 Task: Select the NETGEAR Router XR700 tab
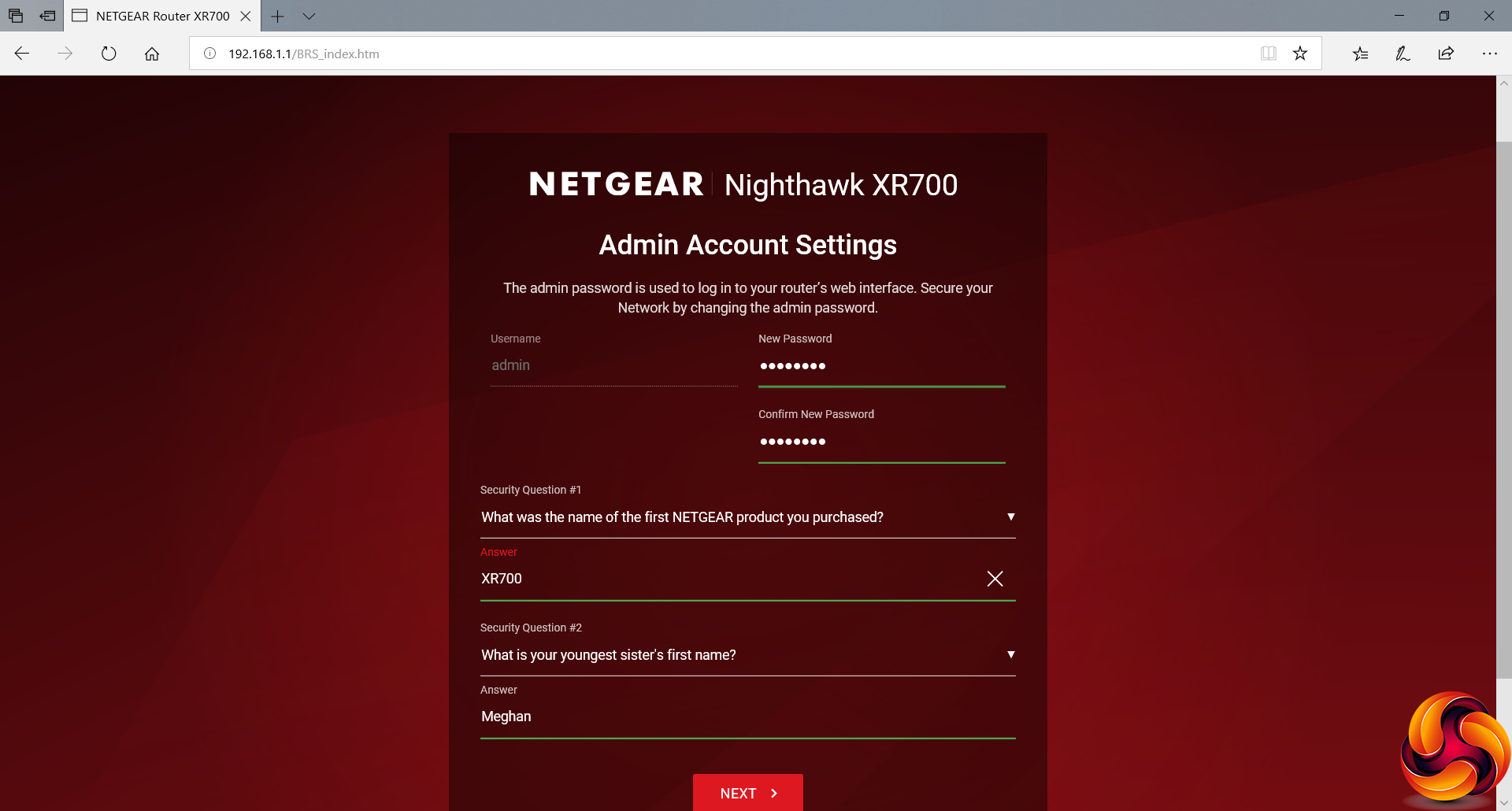(x=154, y=16)
